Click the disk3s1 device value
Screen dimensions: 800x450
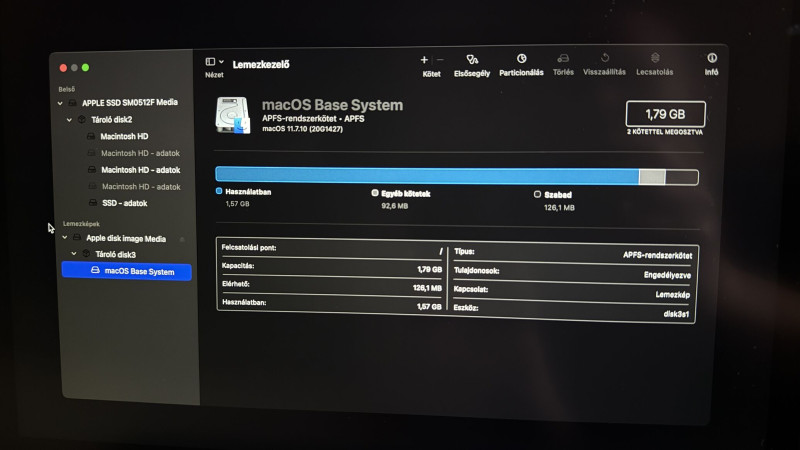pos(676,314)
